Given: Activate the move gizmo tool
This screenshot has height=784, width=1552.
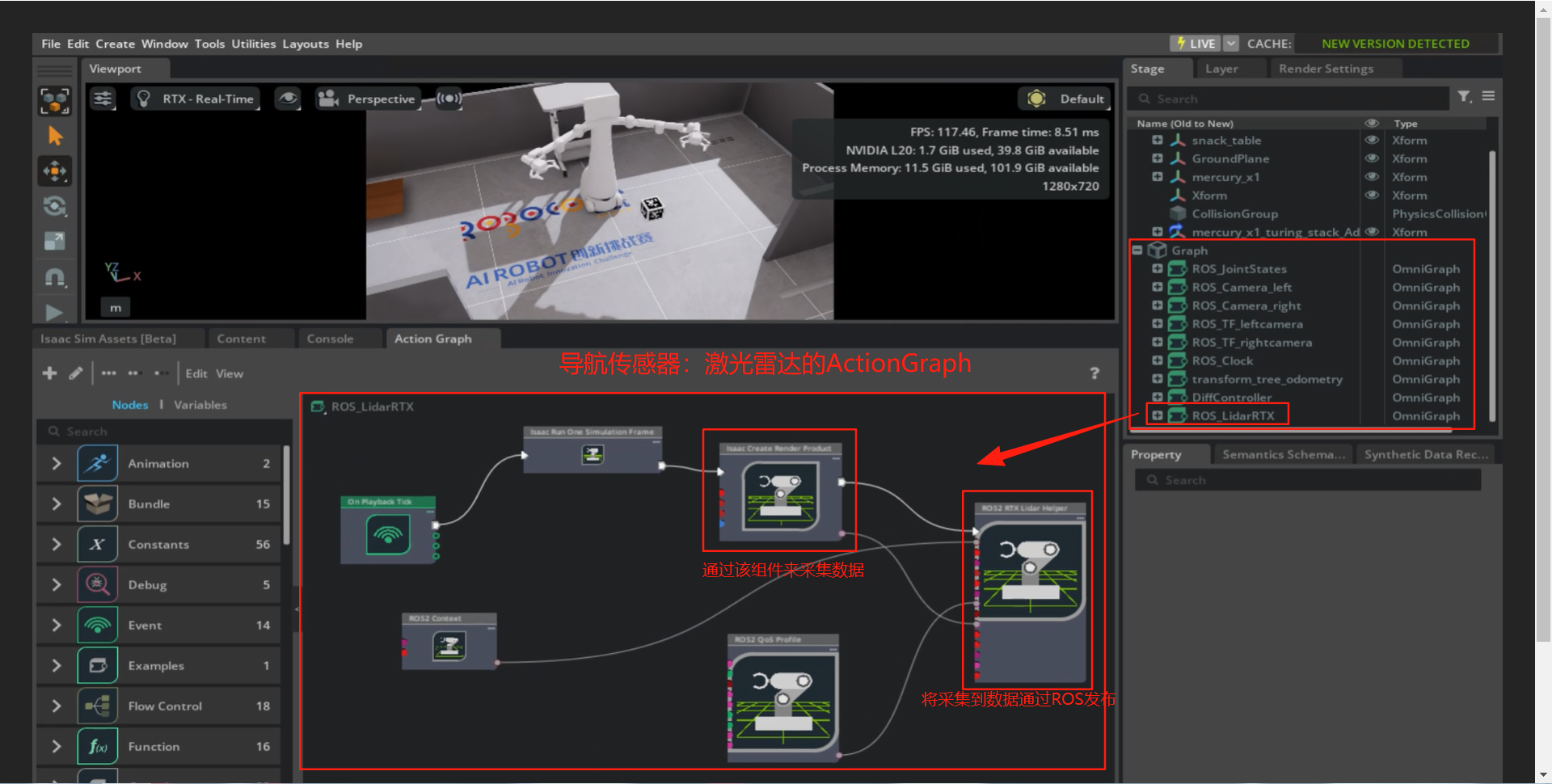Looking at the screenshot, I should pos(55,171).
